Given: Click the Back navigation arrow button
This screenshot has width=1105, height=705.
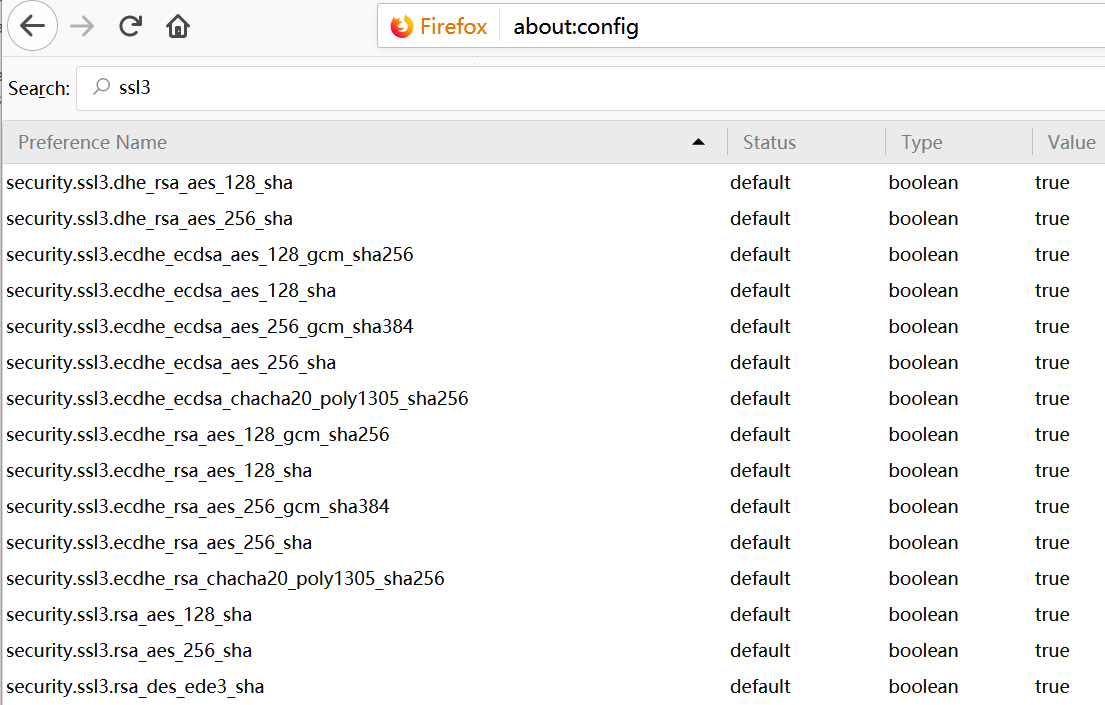Looking at the screenshot, I should [32, 26].
